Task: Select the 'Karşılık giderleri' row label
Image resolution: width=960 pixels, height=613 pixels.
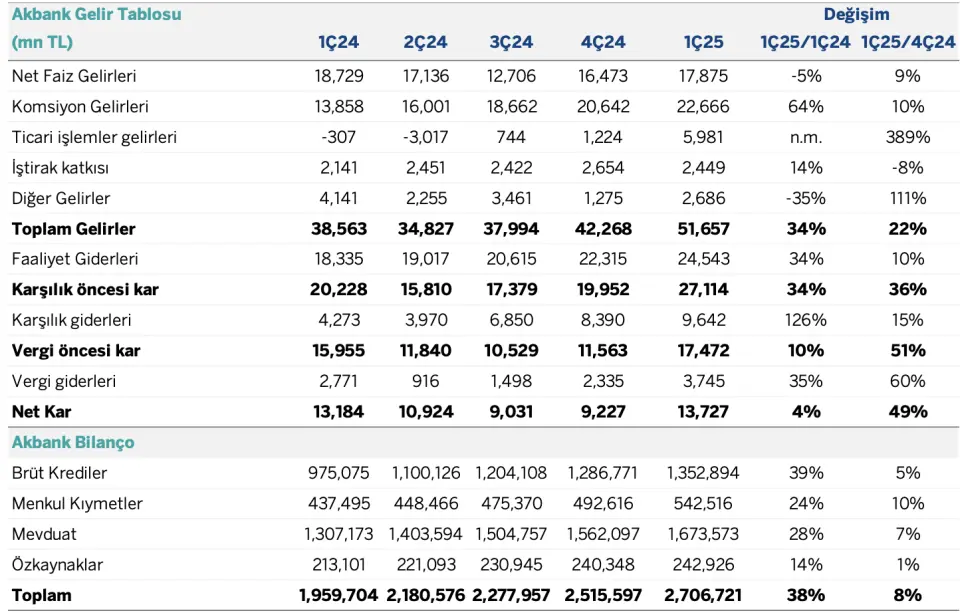Action: point(72,320)
